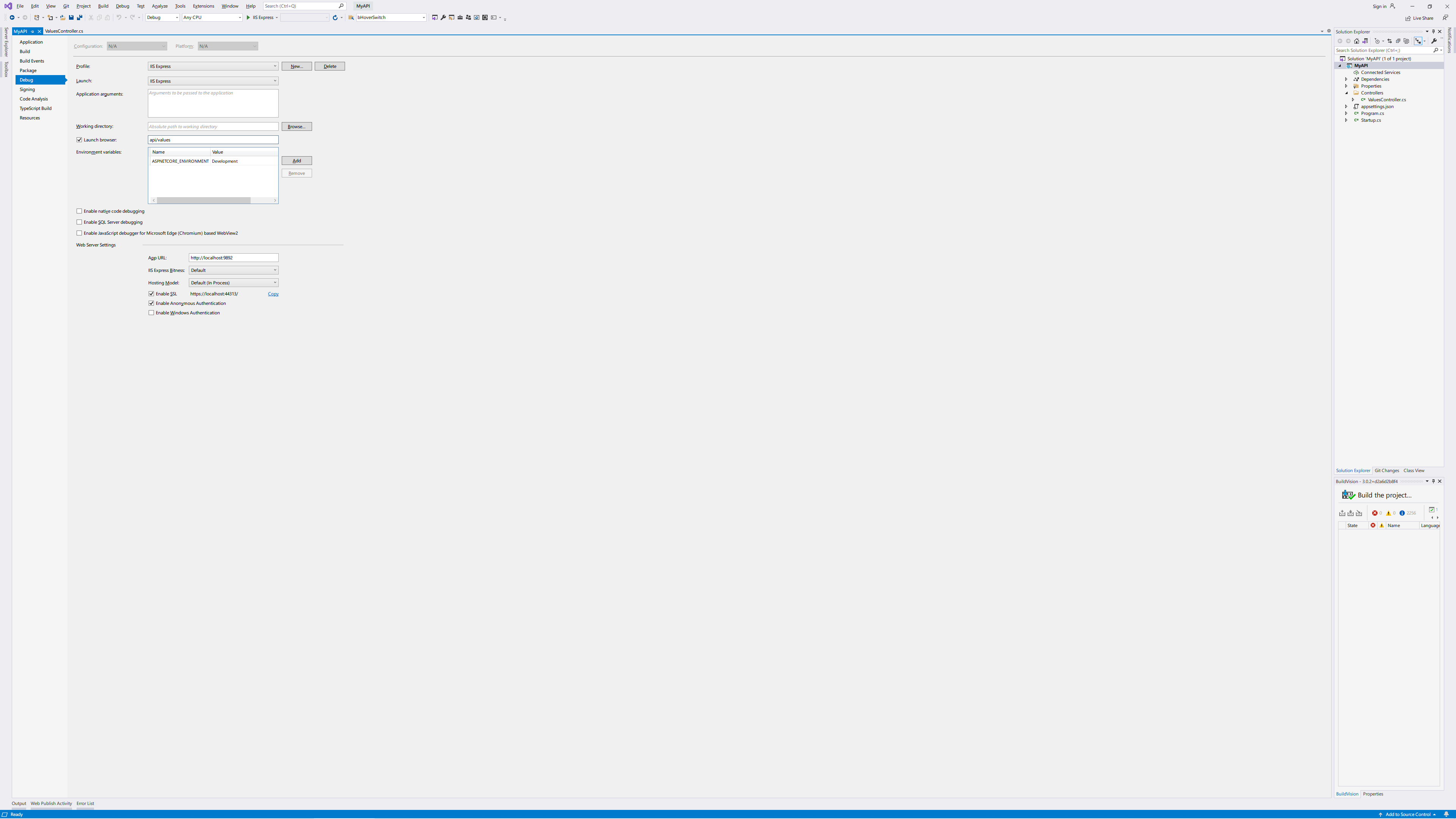Click the Save All toolbar icon
1456x819 pixels.
click(x=79, y=17)
